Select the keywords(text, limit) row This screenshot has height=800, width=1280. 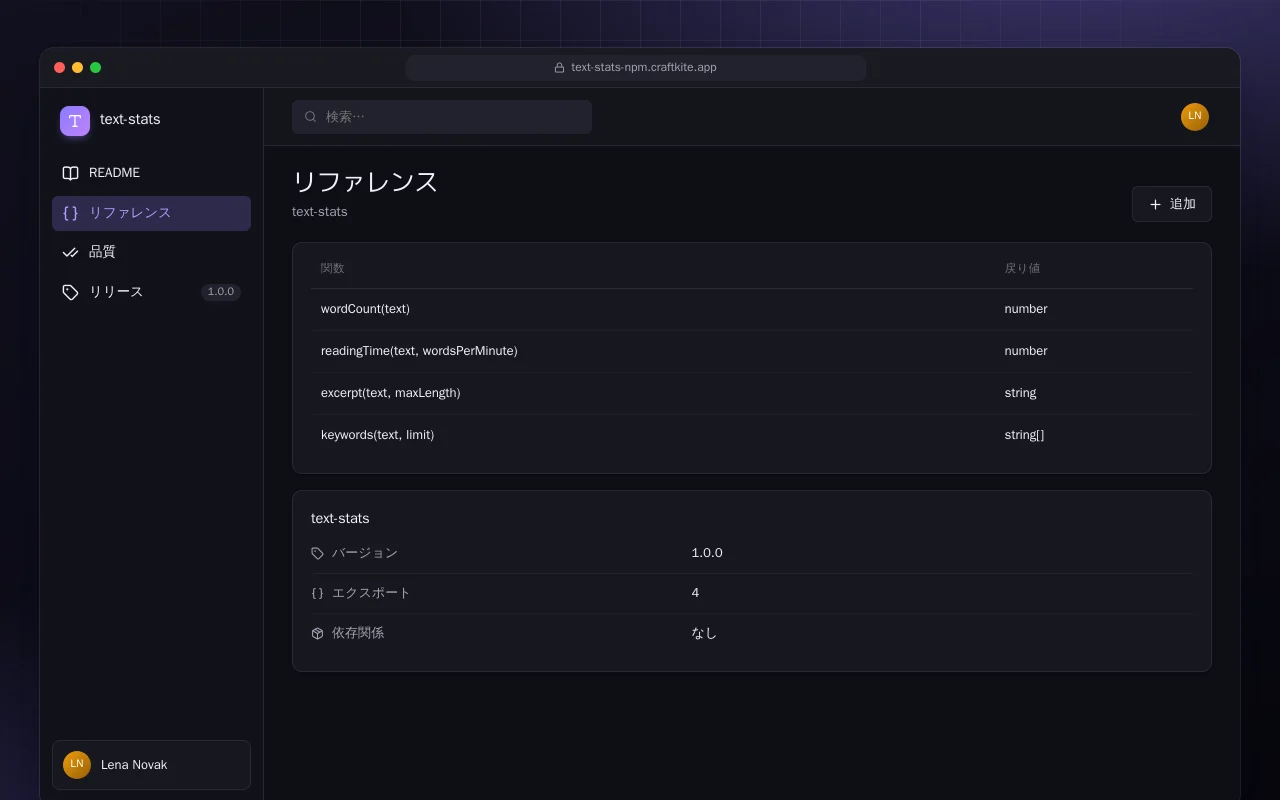(751, 435)
